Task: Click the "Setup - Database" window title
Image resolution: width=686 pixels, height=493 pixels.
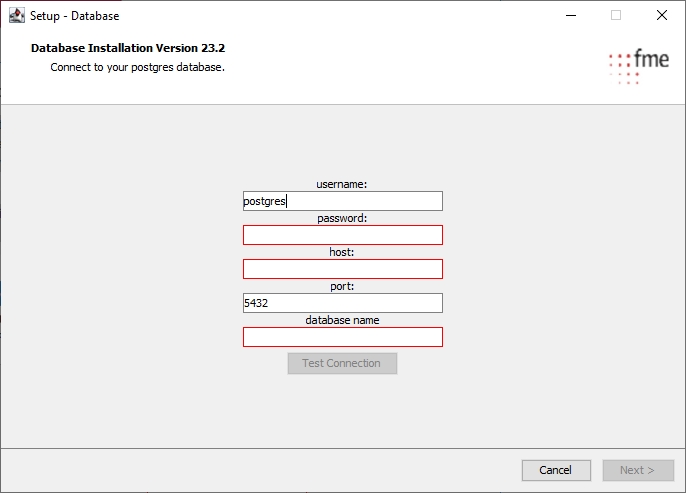Action: (75, 16)
